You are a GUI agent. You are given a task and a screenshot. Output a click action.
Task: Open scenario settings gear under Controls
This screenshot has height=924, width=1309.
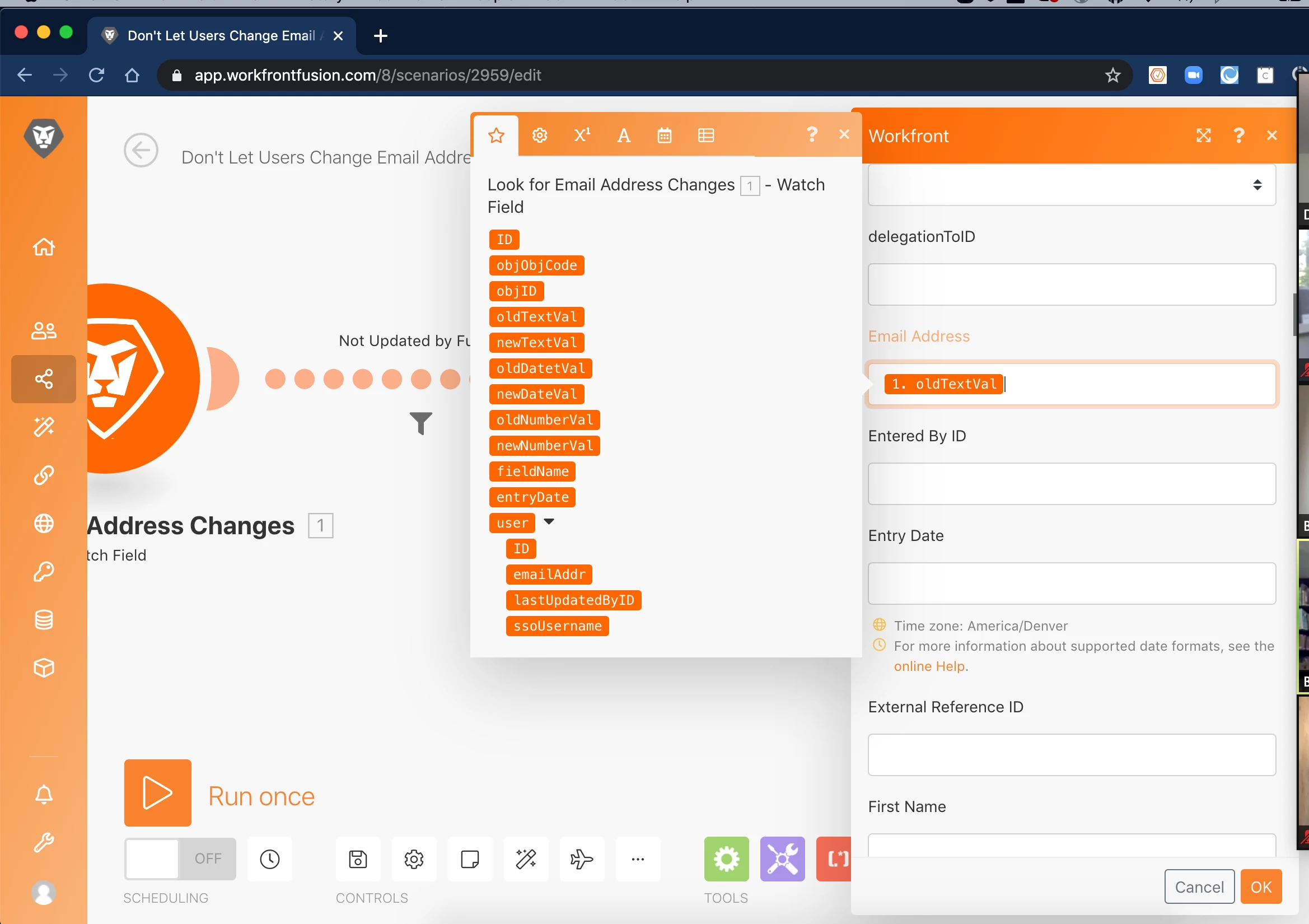414,859
